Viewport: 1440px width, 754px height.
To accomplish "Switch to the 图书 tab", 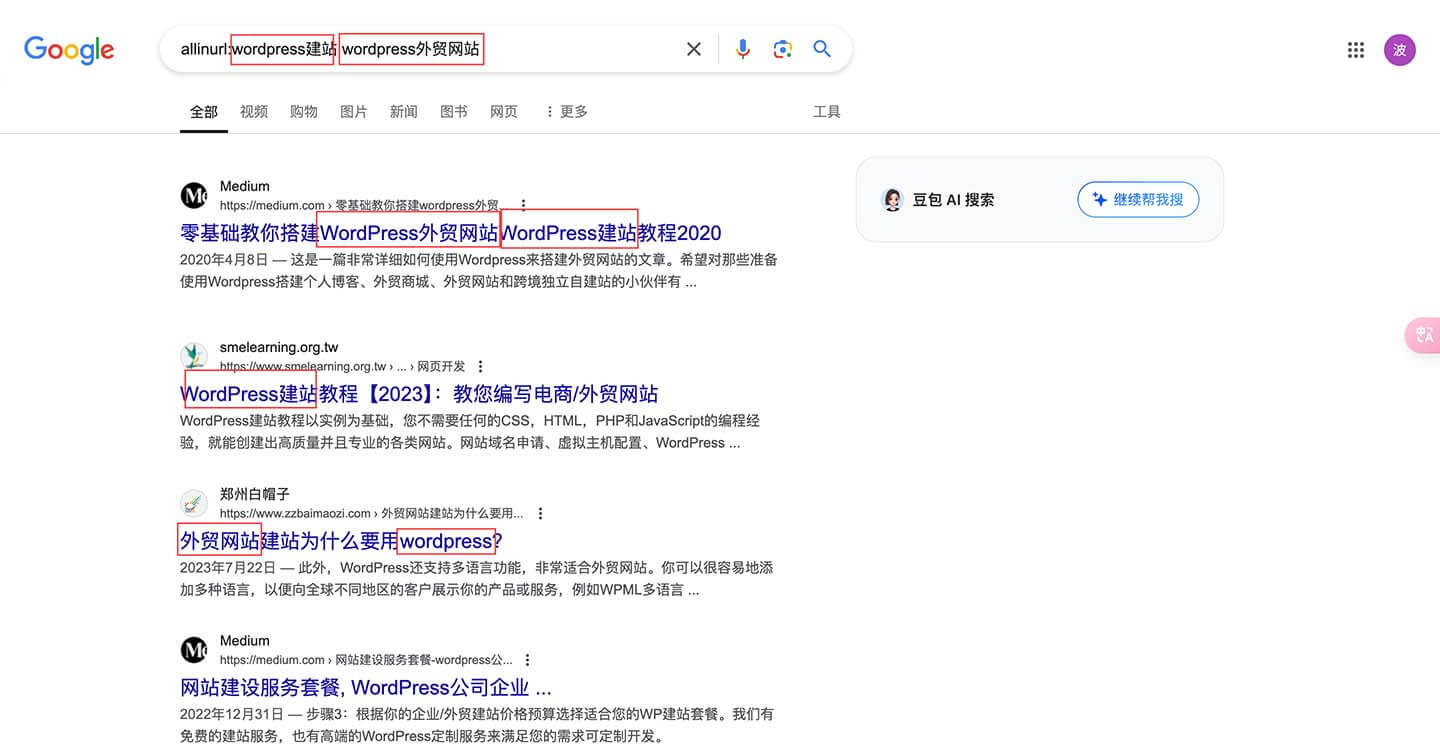I will point(454,112).
